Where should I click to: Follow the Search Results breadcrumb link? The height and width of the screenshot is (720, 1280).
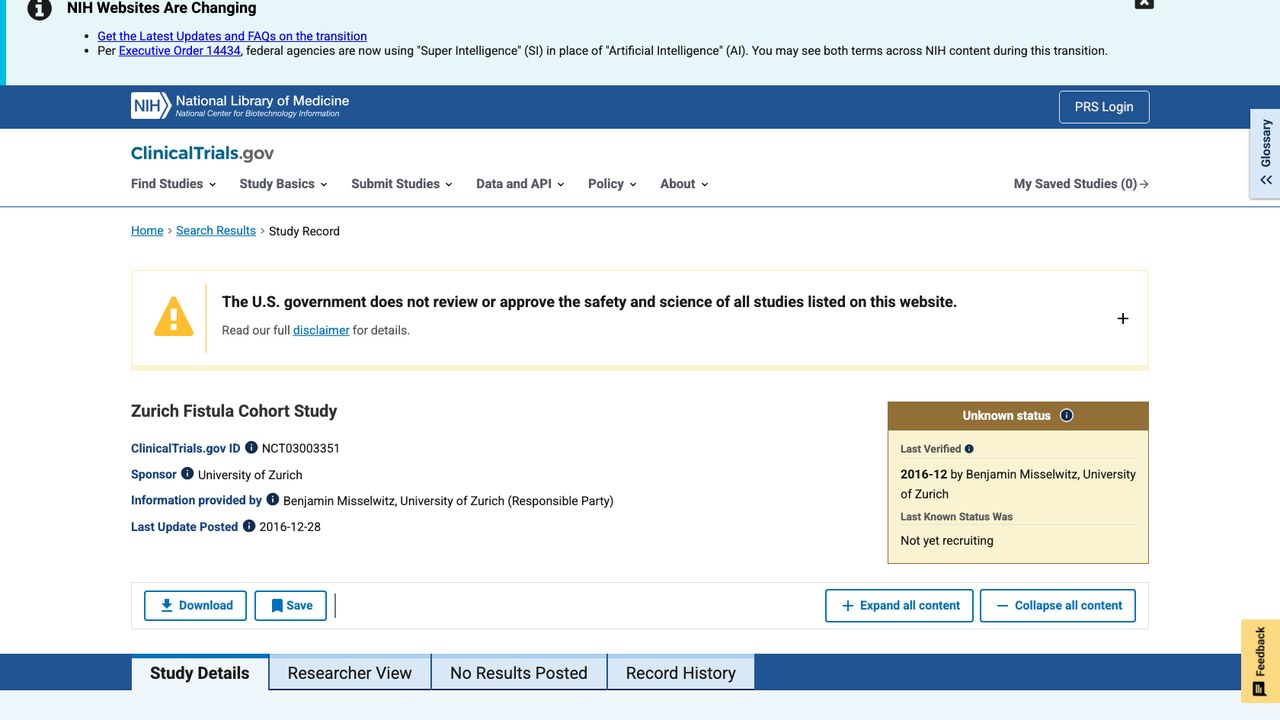(x=216, y=231)
